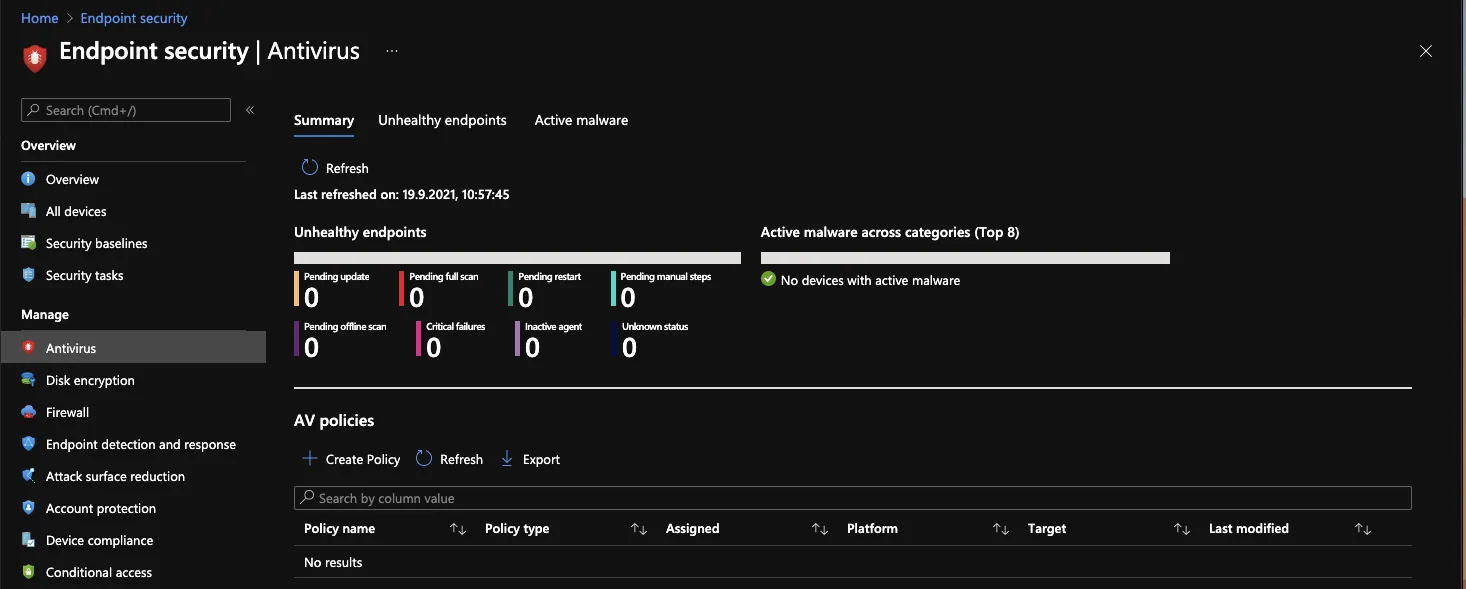
Task: Click the Device compliance icon
Action: pos(28,540)
